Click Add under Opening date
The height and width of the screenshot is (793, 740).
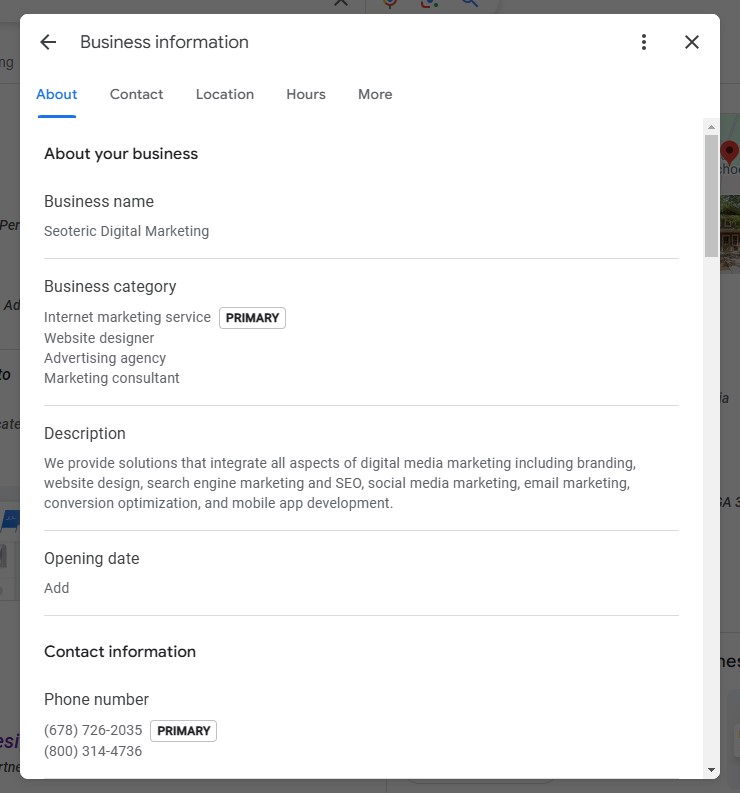pos(57,588)
